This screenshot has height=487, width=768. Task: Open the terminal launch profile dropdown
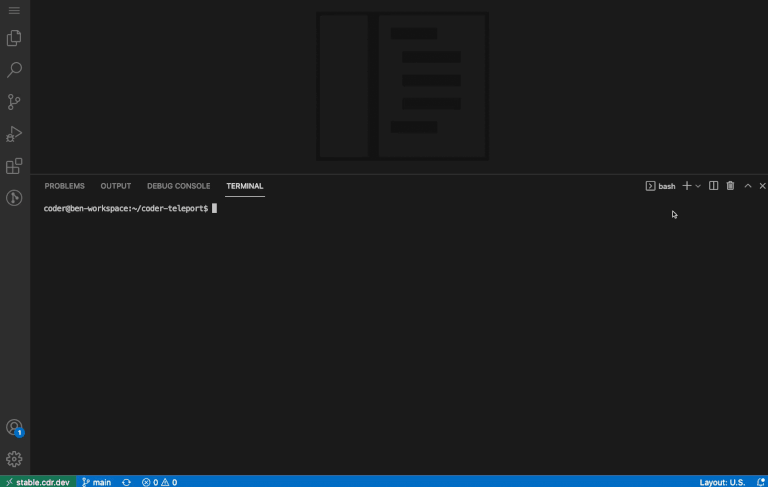coord(698,186)
